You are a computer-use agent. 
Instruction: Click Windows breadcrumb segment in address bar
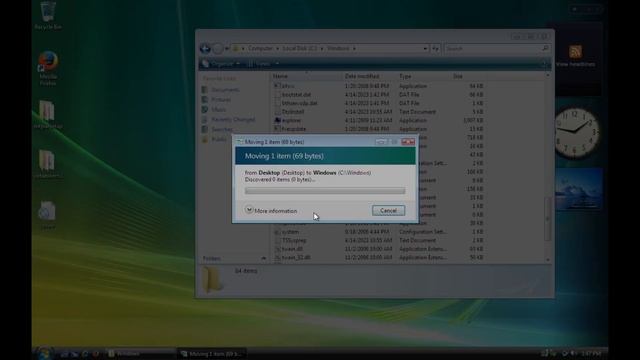pos(338,48)
